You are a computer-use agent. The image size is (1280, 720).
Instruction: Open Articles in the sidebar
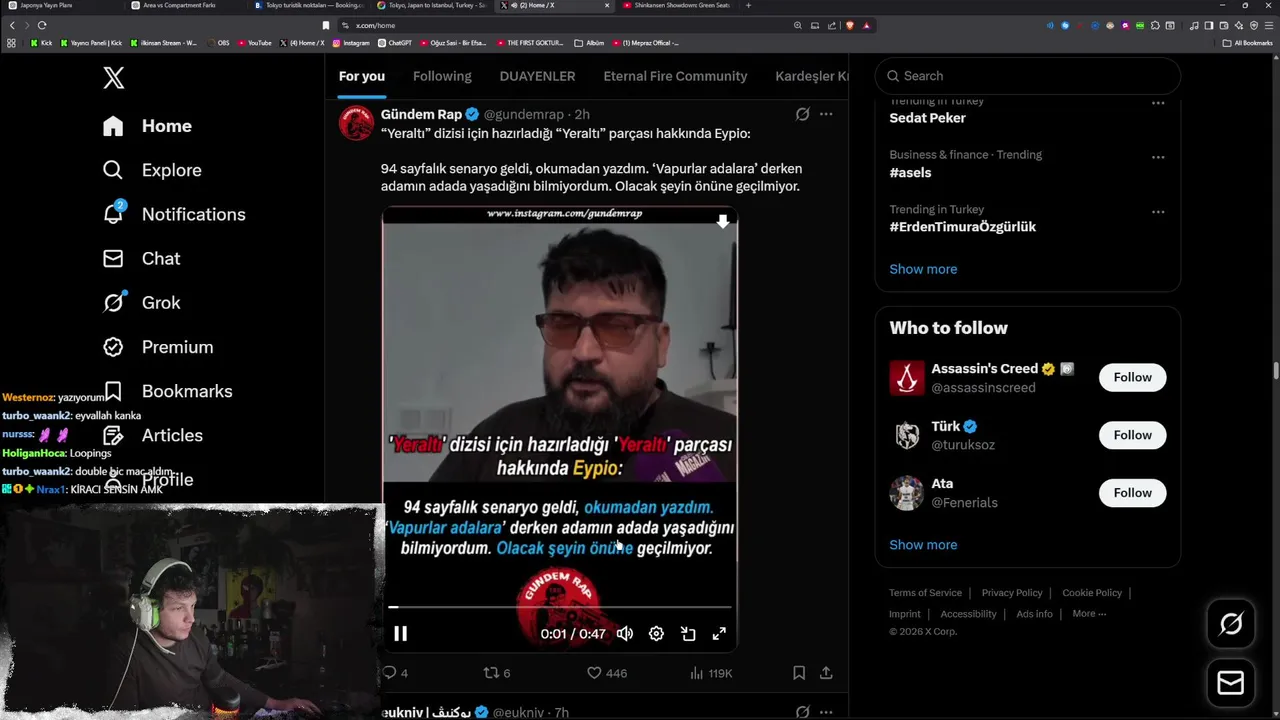152,435
